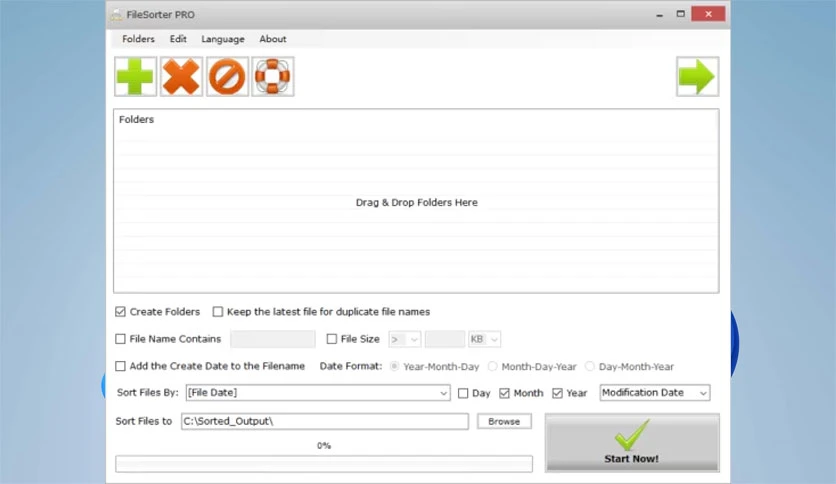Select Month-Day-Year date format
The width and height of the screenshot is (836, 484).
(x=493, y=367)
